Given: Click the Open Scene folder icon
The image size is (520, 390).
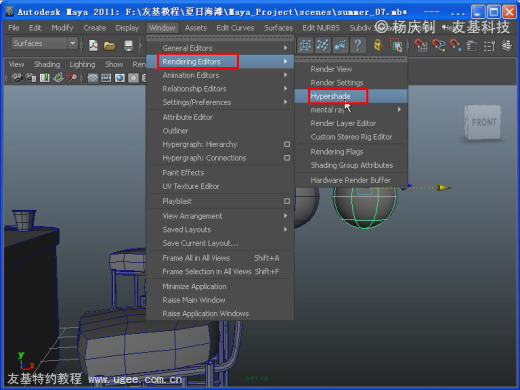Looking at the screenshot, I should 110,45.
